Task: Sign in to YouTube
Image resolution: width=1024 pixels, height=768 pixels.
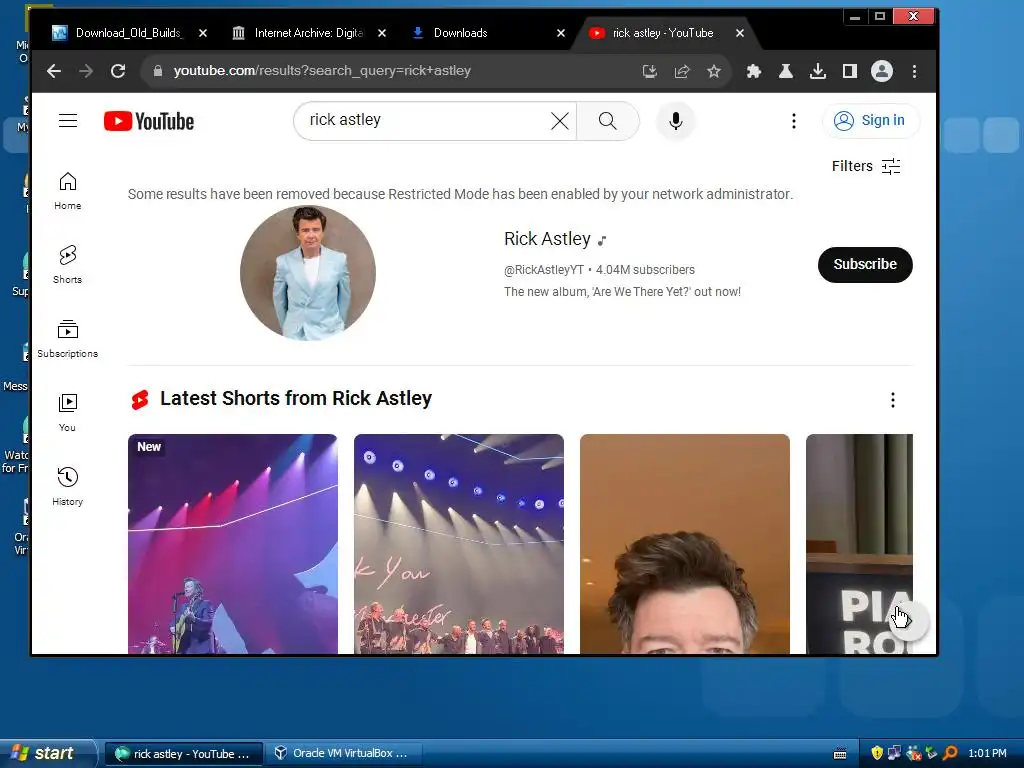Action: [870, 121]
